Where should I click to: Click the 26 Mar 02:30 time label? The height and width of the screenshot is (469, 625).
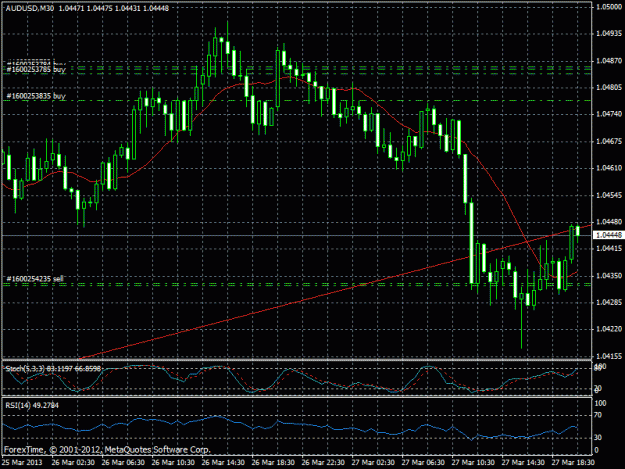tap(73, 463)
